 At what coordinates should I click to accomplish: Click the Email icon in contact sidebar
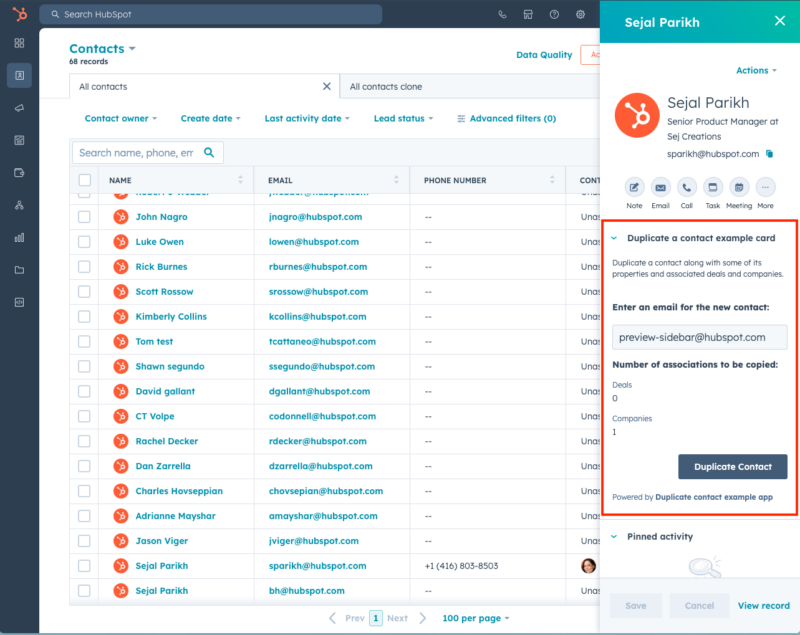pos(660,187)
